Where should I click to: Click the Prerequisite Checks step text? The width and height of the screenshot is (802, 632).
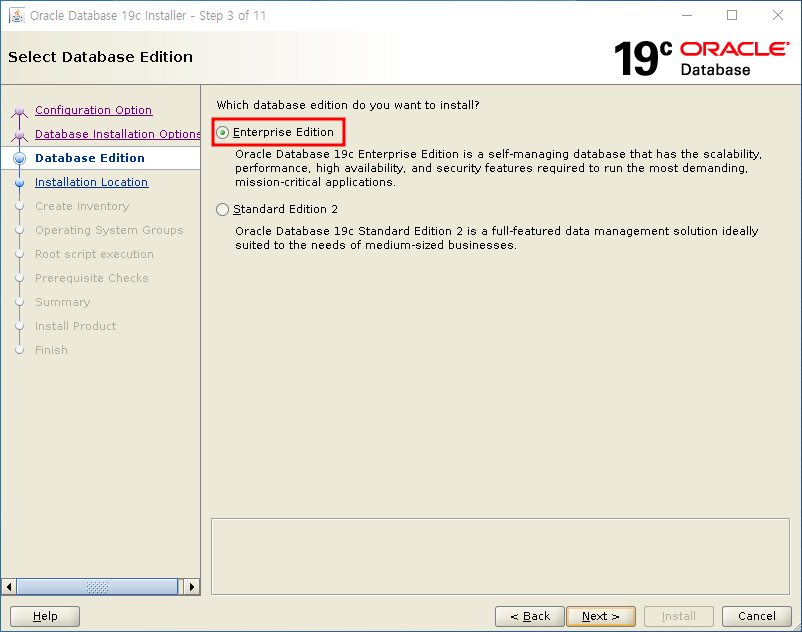[x=92, y=278]
